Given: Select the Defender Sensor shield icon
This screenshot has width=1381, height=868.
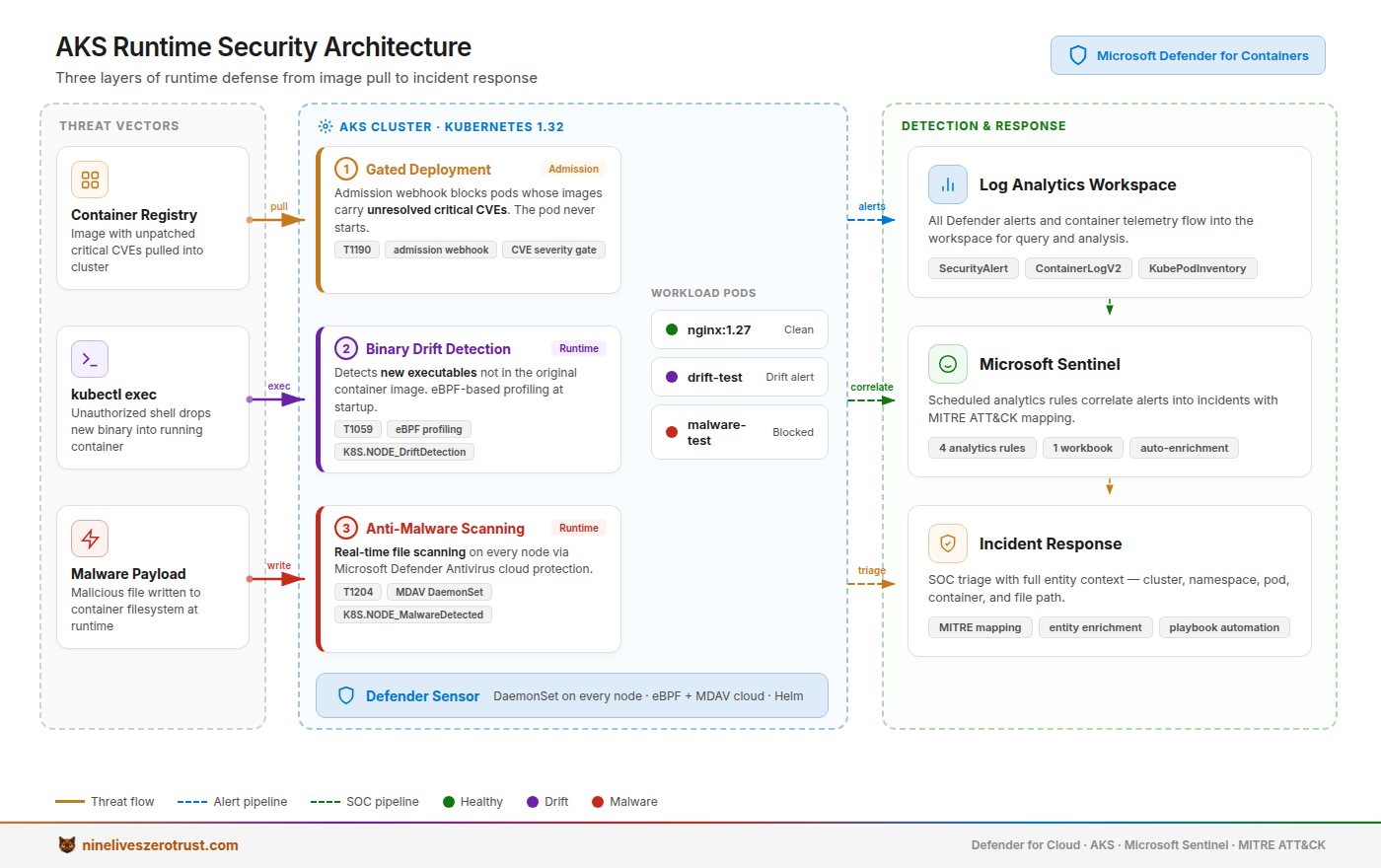Looking at the screenshot, I should click(x=346, y=695).
